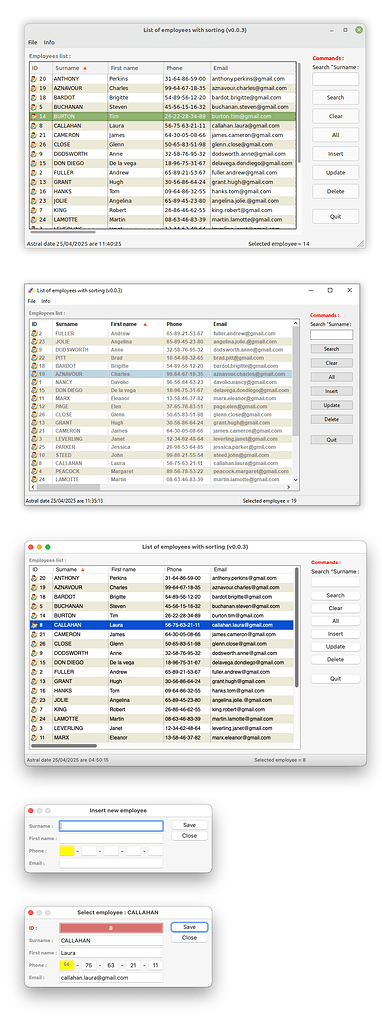Click Quit button in top Linux window
Screen dimensions: 382x1024
pos(335,216)
